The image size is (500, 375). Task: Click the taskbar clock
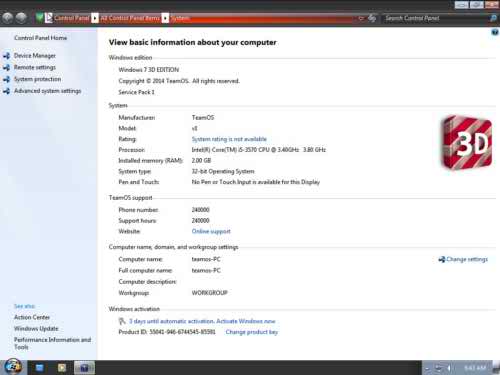pos(475,368)
